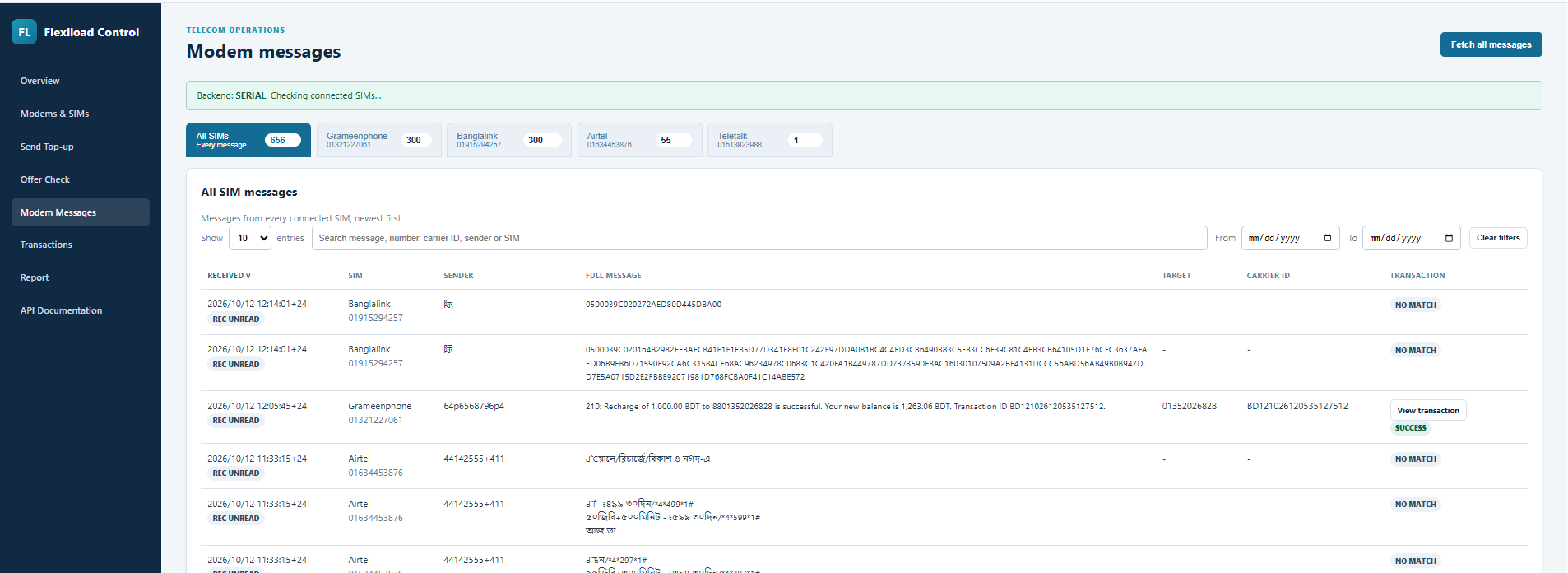The height and width of the screenshot is (573, 1568).
Task: Click the Flexiload Control brand title
Action: point(91,32)
